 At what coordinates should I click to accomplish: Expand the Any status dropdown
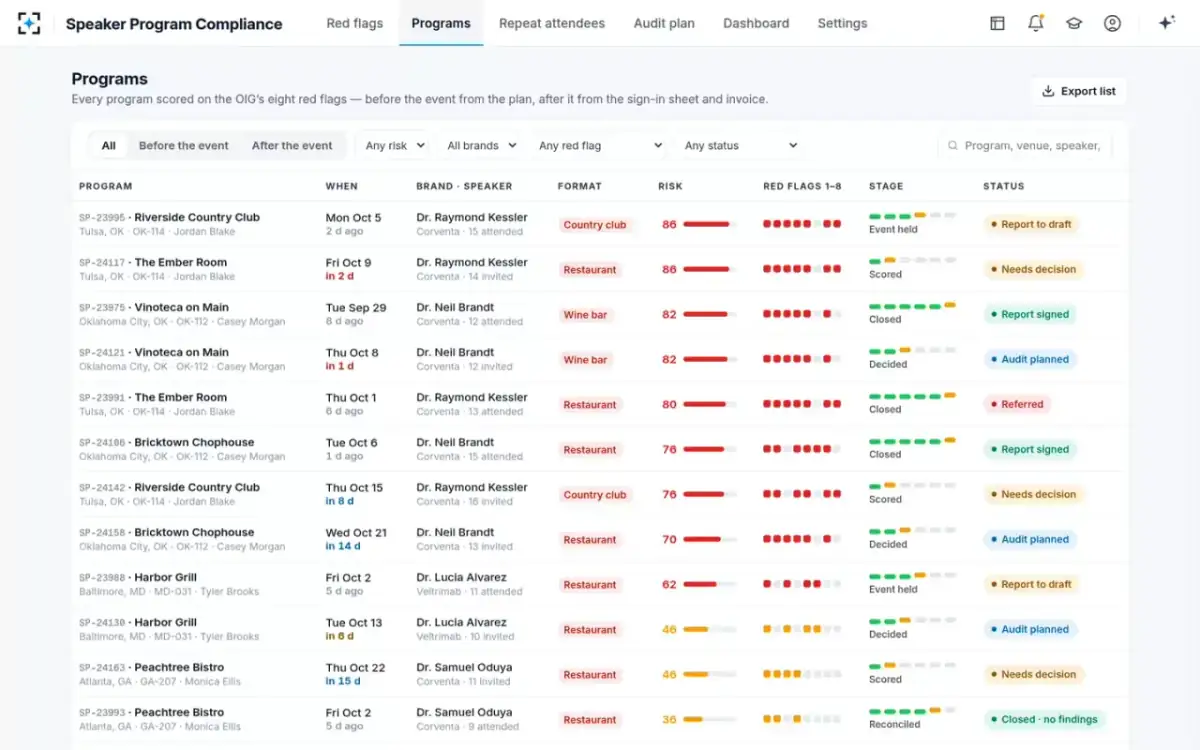(x=740, y=146)
